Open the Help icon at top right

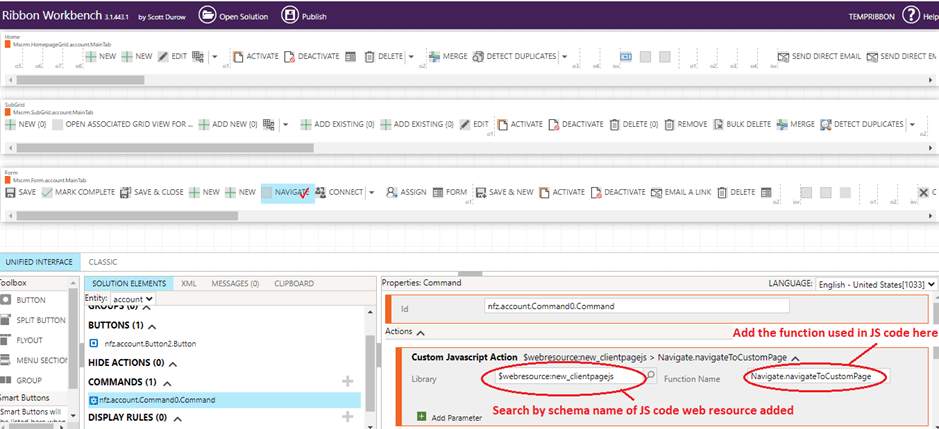pos(911,15)
